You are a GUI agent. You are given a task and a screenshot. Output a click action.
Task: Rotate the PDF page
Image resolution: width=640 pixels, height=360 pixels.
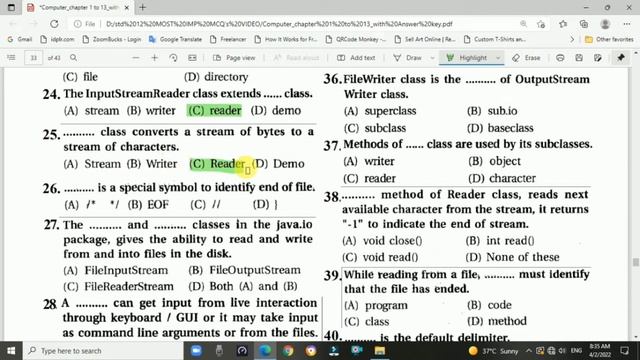(x=173, y=58)
